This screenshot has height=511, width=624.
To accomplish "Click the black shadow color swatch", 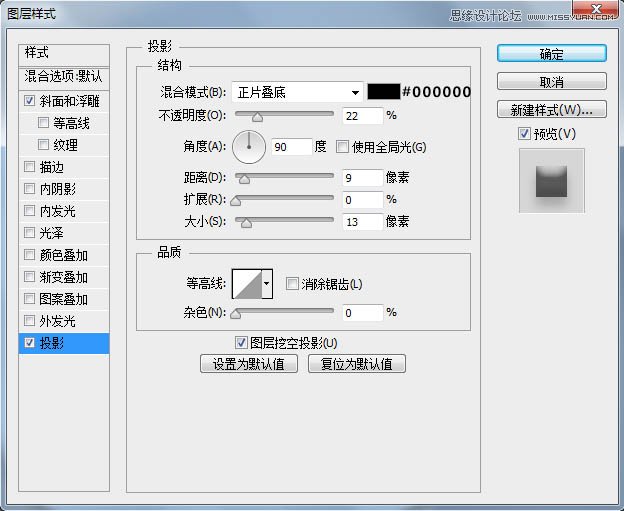I will coord(384,92).
